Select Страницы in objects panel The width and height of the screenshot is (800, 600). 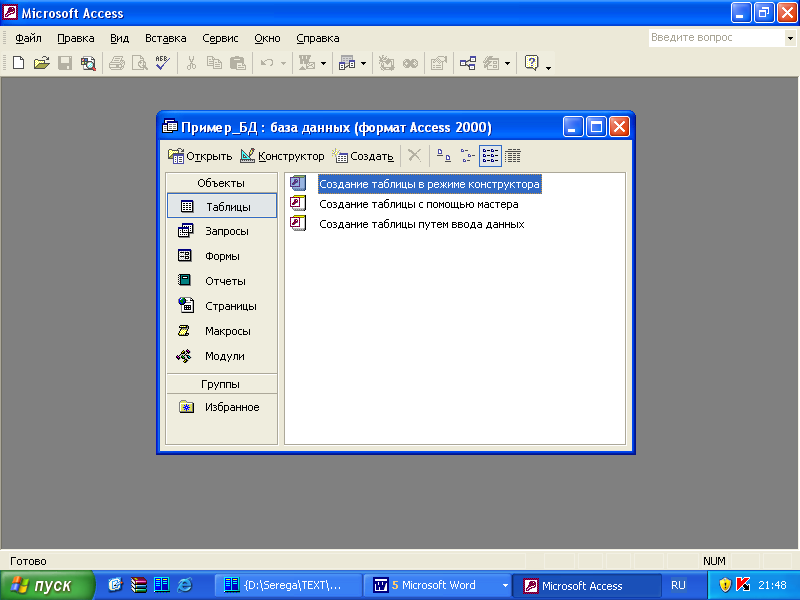[x=221, y=306]
